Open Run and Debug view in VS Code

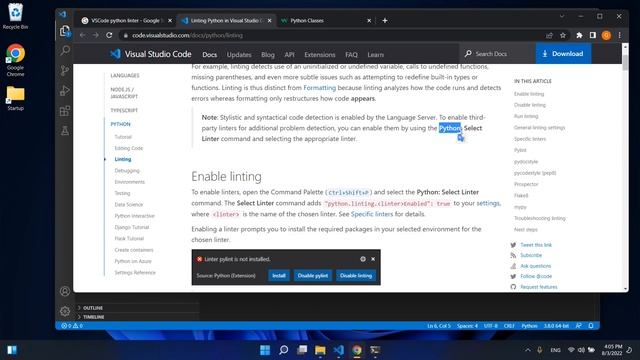64,91
